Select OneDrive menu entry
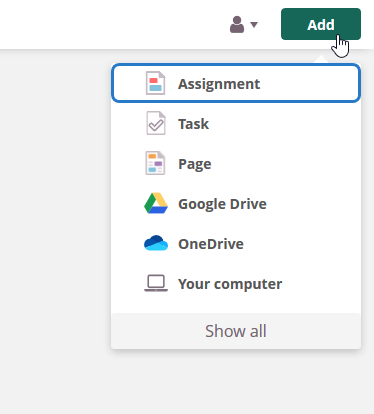The image size is (374, 414). pos(236,244)
